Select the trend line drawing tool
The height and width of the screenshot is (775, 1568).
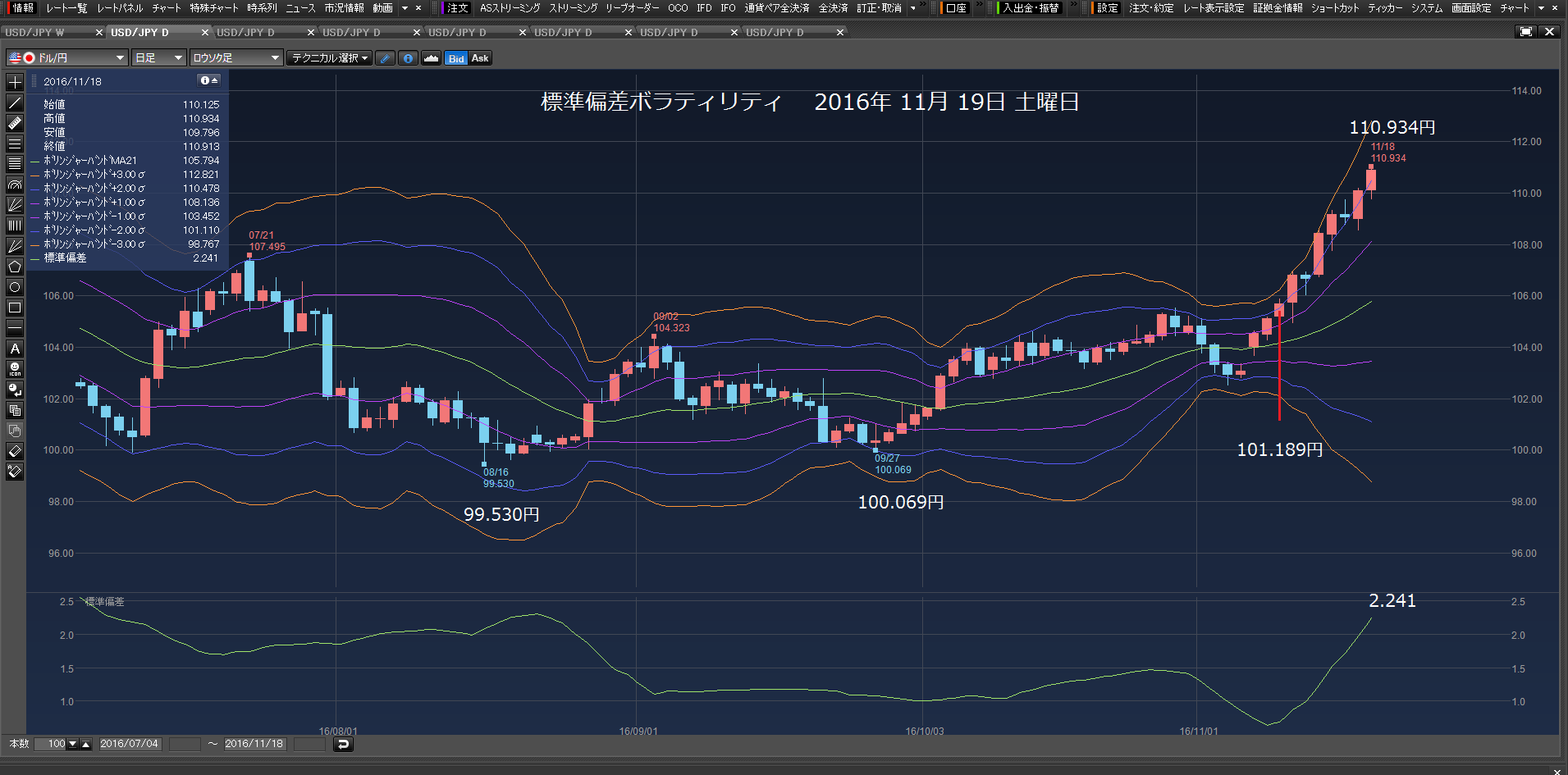click(x=15, y=103)
